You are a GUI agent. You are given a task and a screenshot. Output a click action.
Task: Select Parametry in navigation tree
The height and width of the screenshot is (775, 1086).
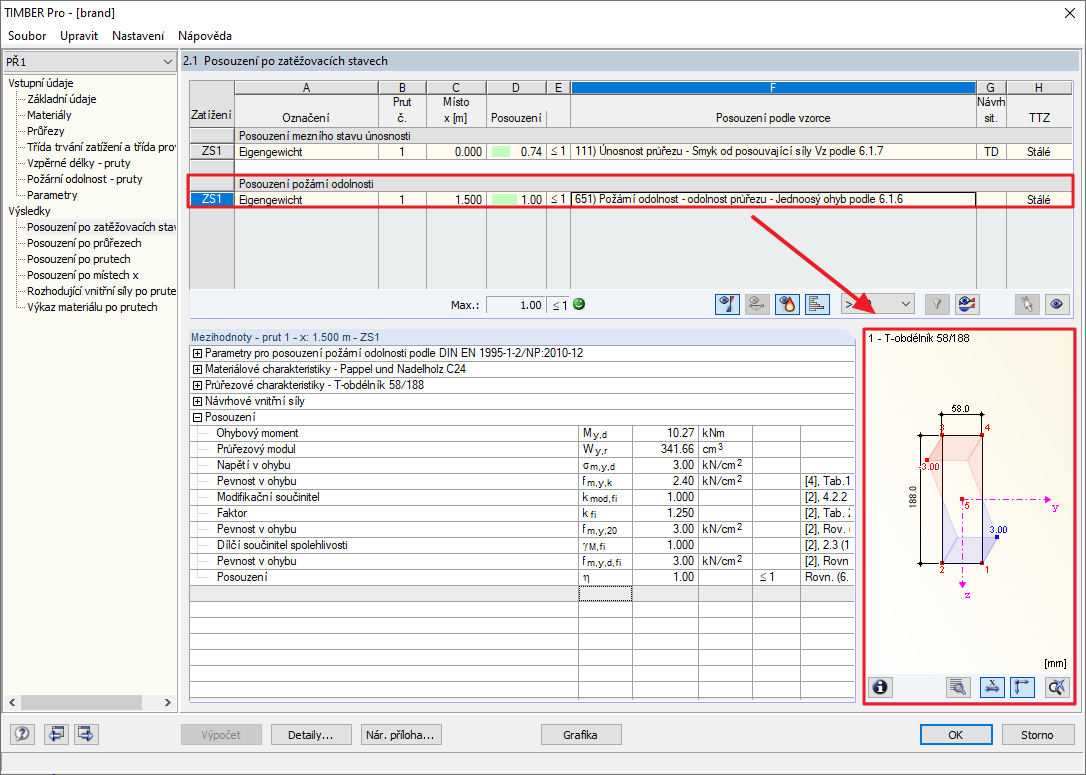(52, 195)
